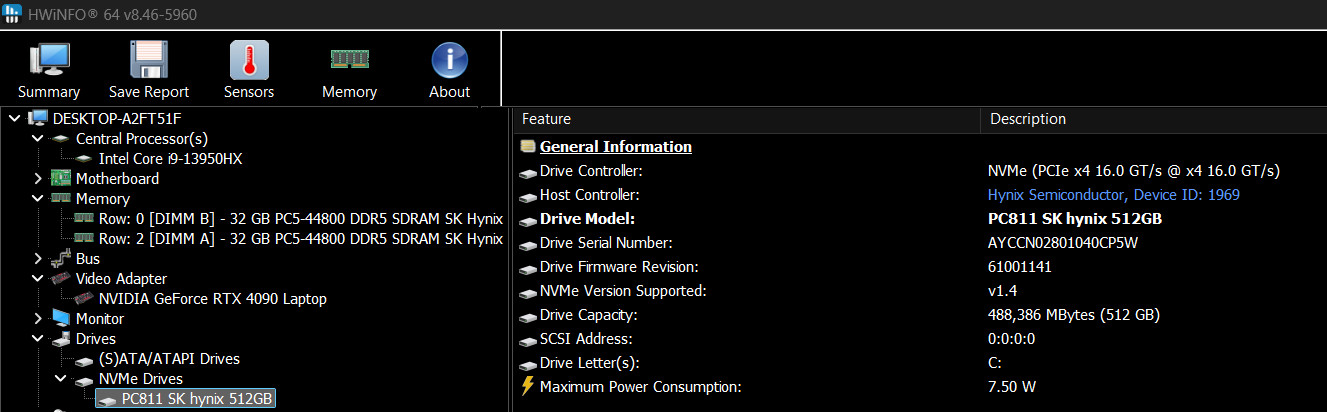Open the Sensors thermometer tool
The image size is (1327, 412).
(x=249, y=70)
